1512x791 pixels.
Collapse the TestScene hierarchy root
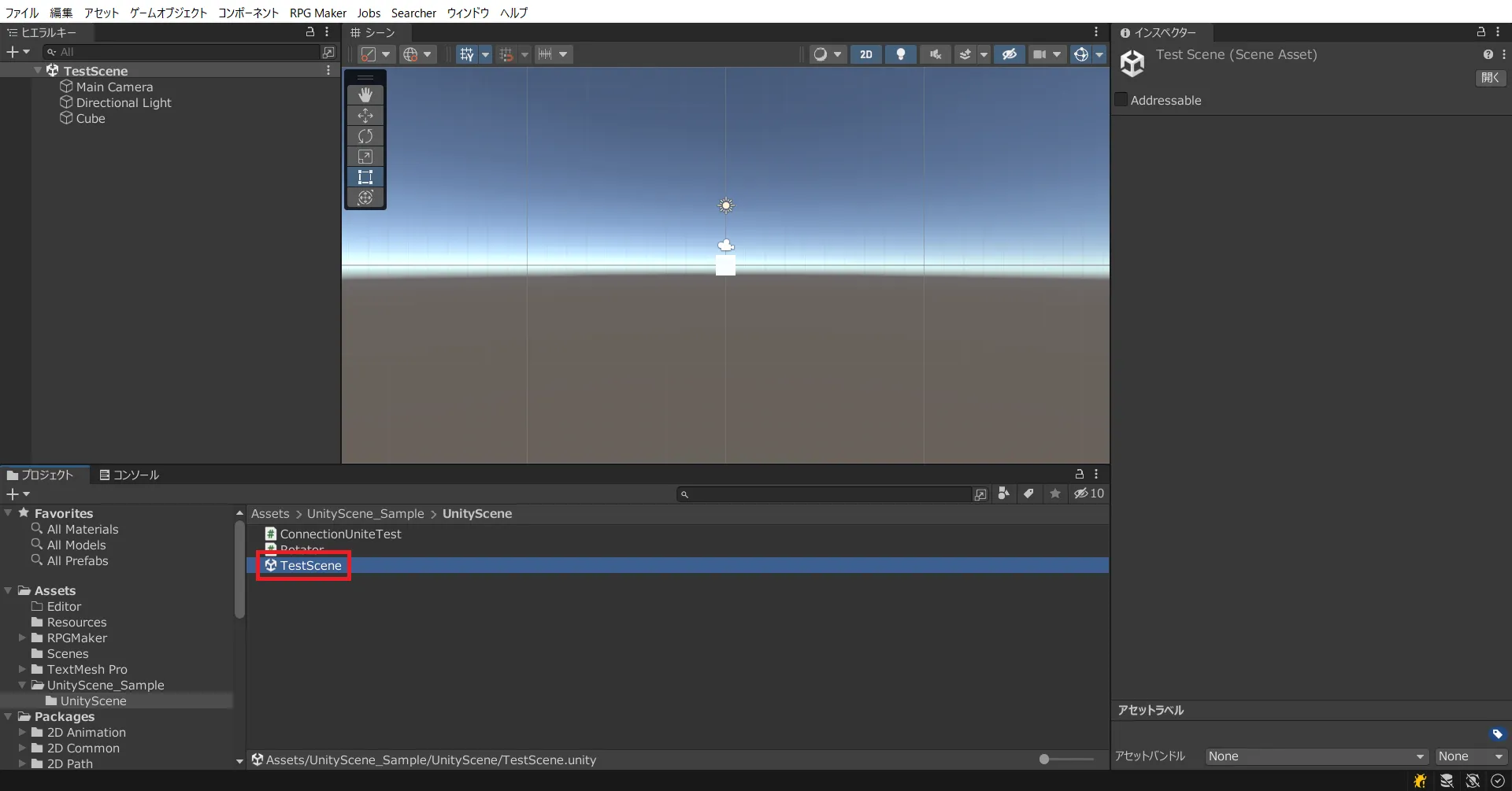click(x=38, y=71)
